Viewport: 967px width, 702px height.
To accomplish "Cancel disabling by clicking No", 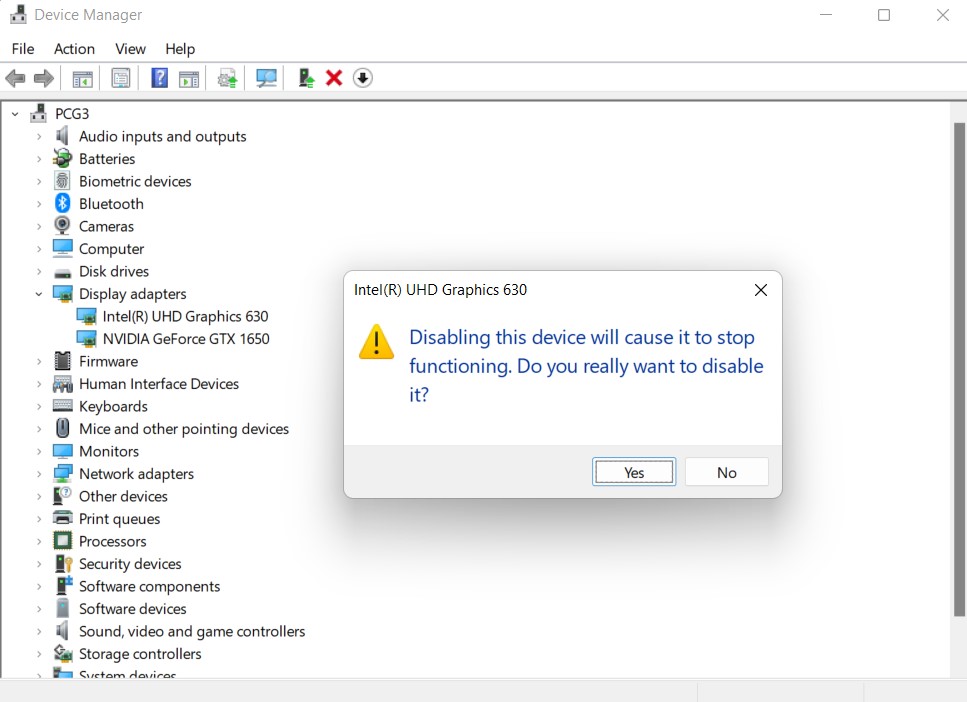I will [x=726, y=472].
